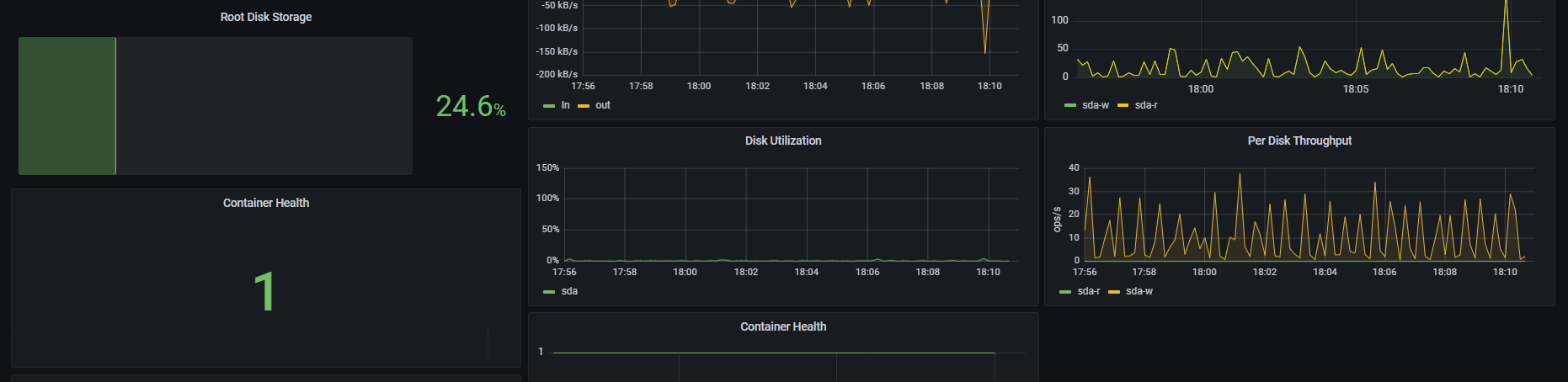Toggle the sda series in Disk Utilization legend
Image resolution: width=1568 pixels, height=382 pixels.
569,291
